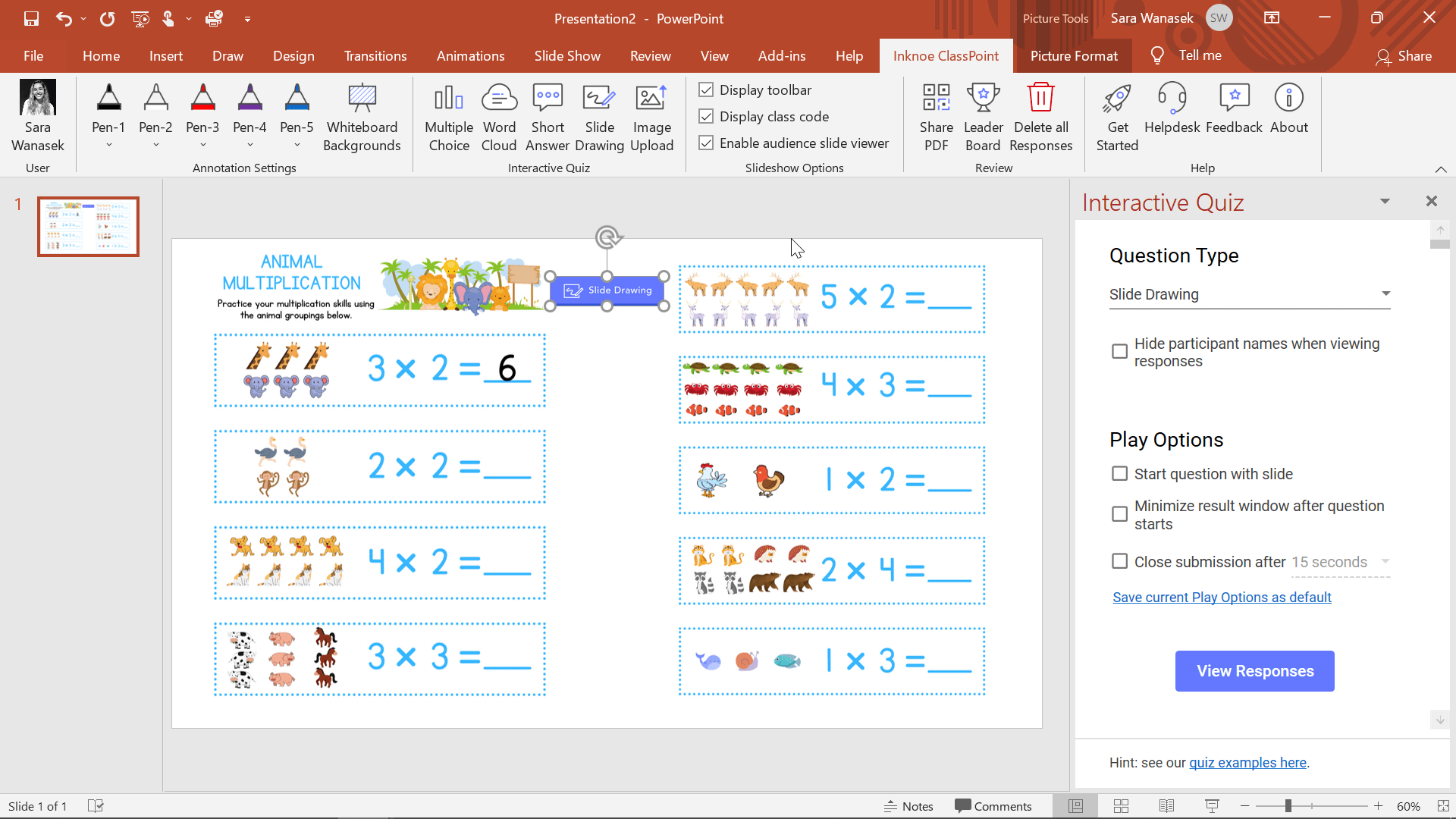1456x819 pixels.
Task: Open Interactive Quiz pane options arrow
Action: (x=1385, y=202)
